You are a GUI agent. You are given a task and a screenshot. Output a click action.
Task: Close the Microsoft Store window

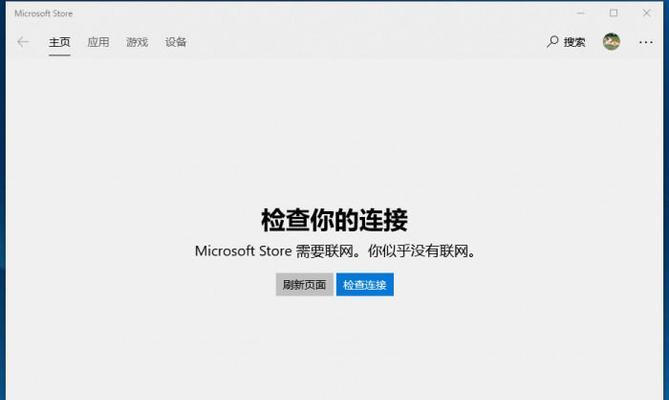pyautogui.click(x=646, y=13)
